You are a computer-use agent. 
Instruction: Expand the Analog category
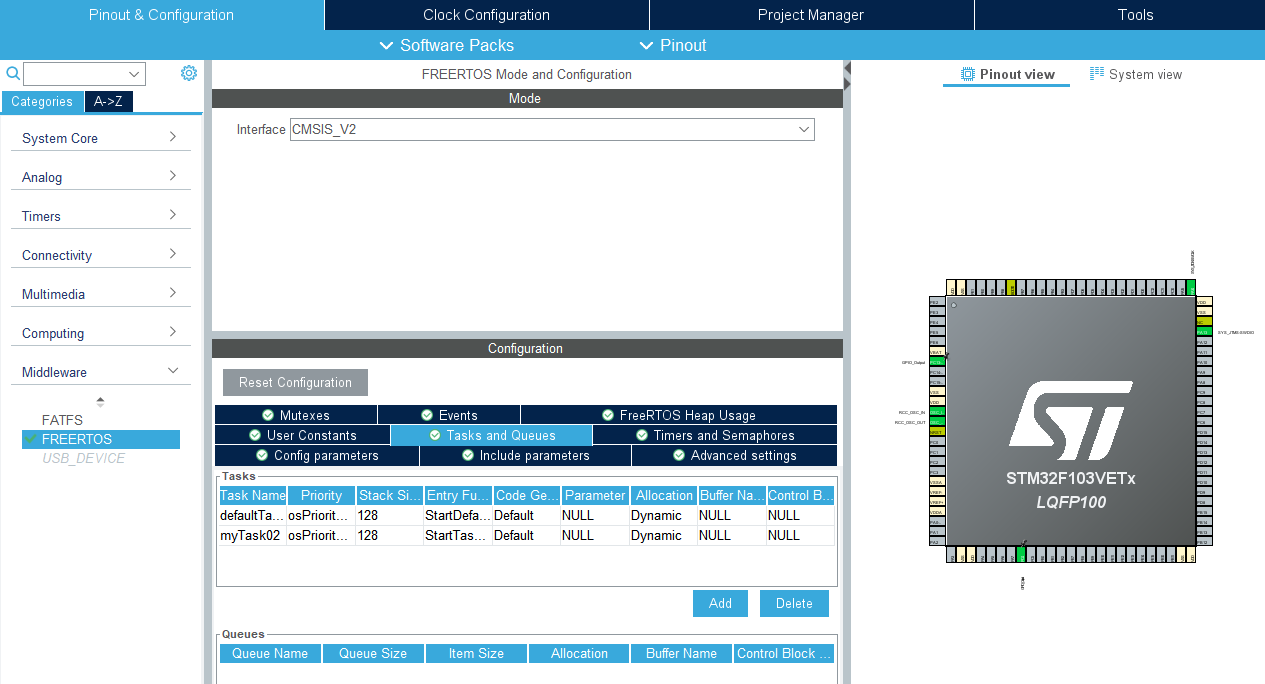tap(172, 176)
